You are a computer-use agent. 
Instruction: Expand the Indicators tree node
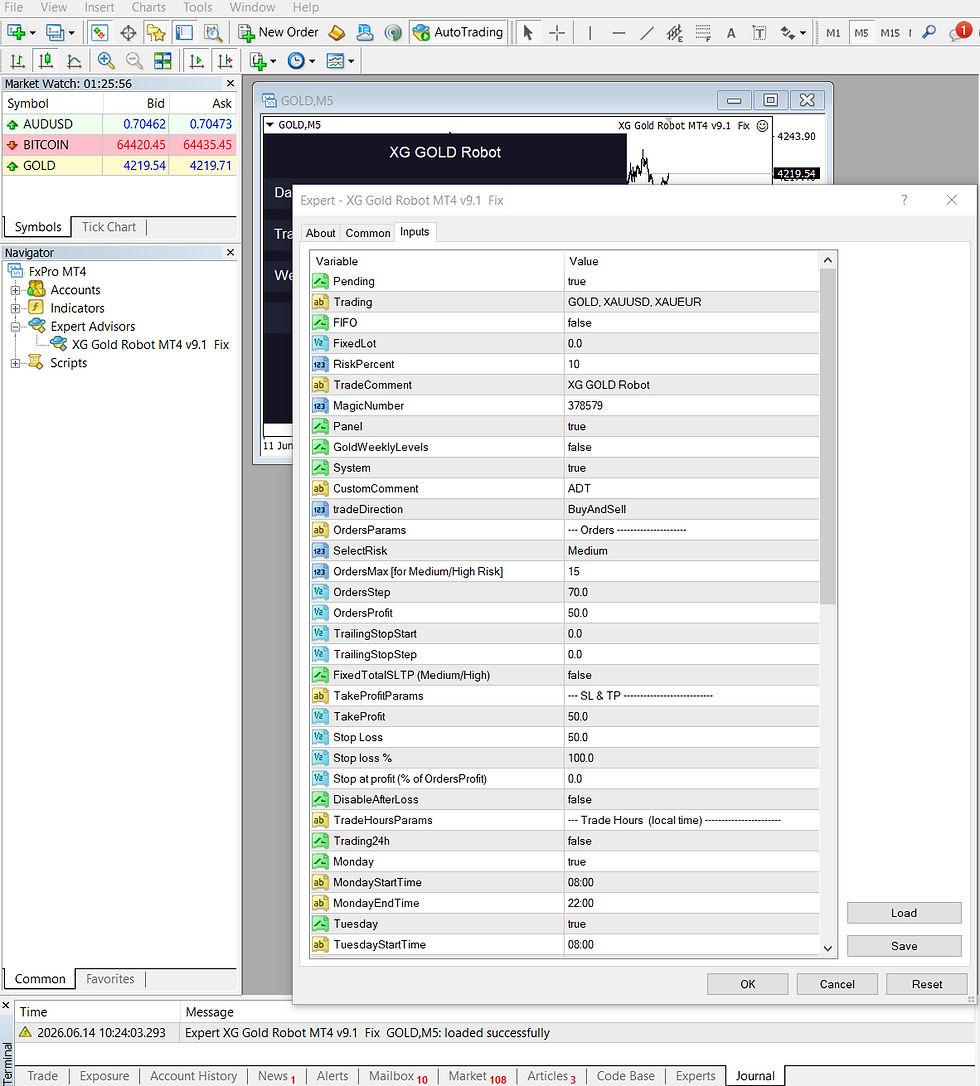15,308
